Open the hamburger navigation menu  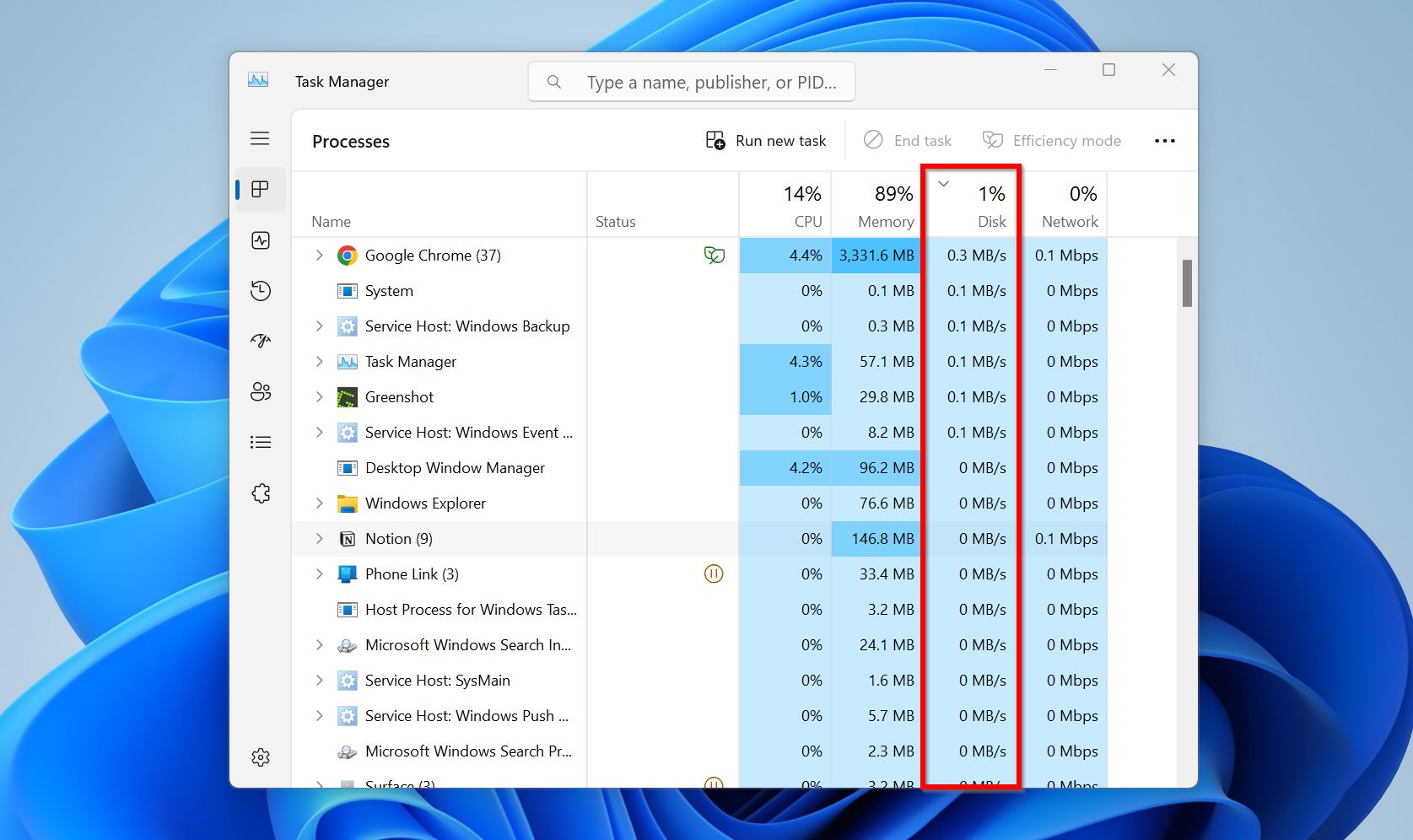[x=260, y=138]
